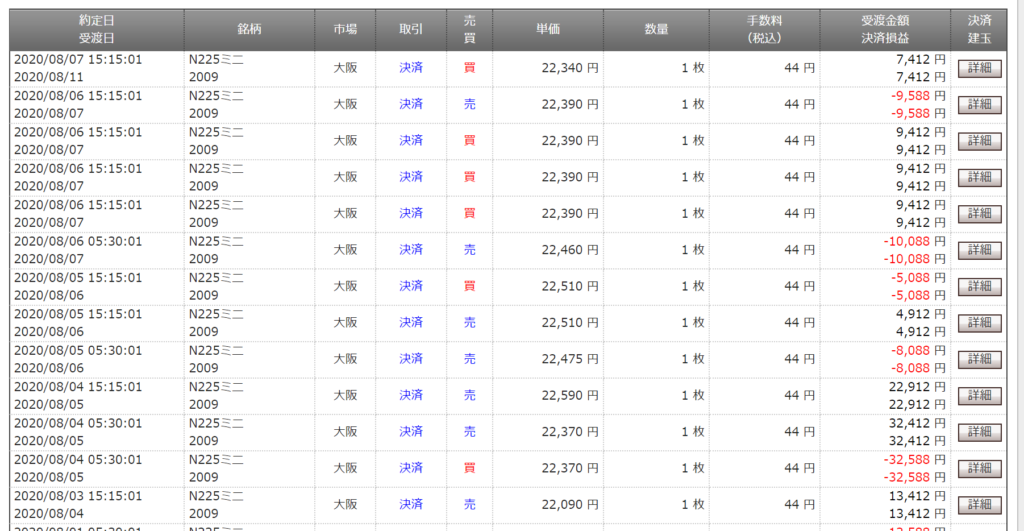
Task: Click the 数量 column header
Action: 656,29
